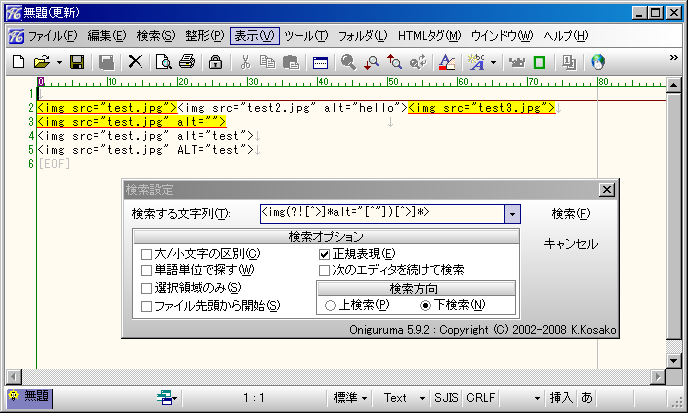Viewport: 688px width, 414px height.
Task: Open the 整形 menu
Action: tap(204, 36)
